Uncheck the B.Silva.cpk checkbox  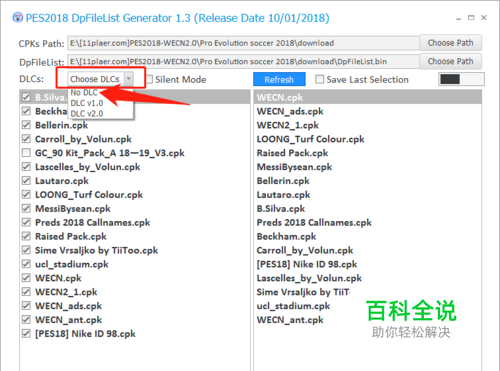(26, 97)
